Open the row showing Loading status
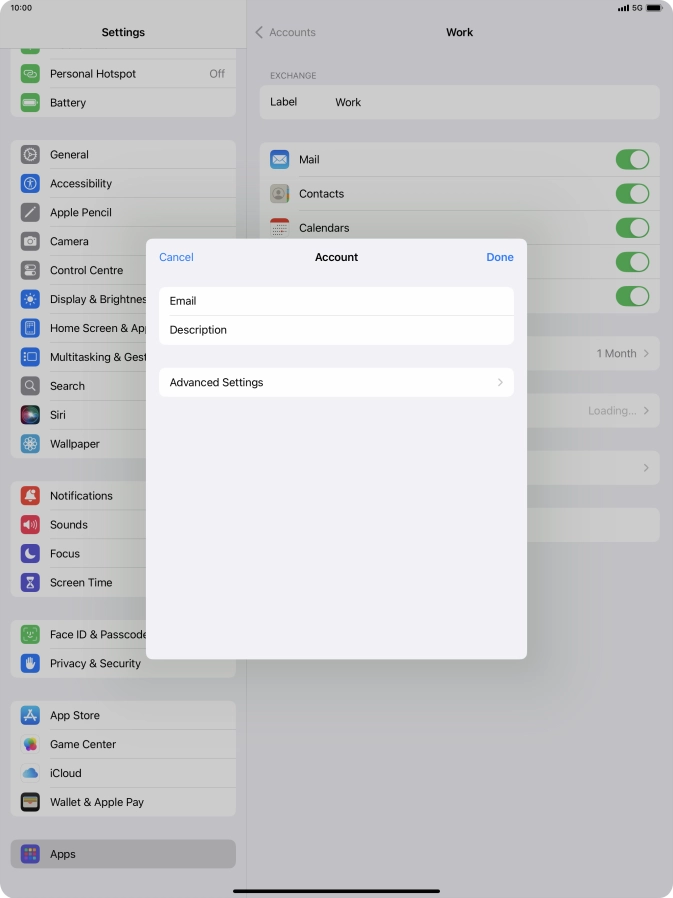 pos(618,411)
